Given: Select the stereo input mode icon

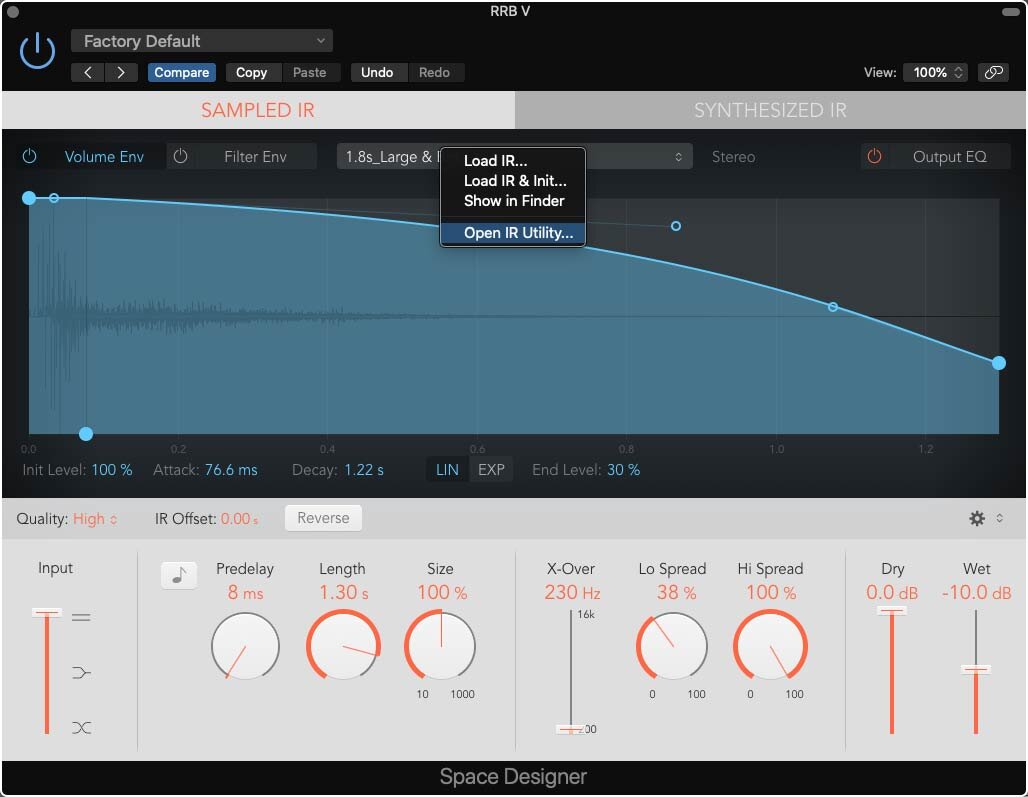Looking at the screenshot, I should pos(81,617).
